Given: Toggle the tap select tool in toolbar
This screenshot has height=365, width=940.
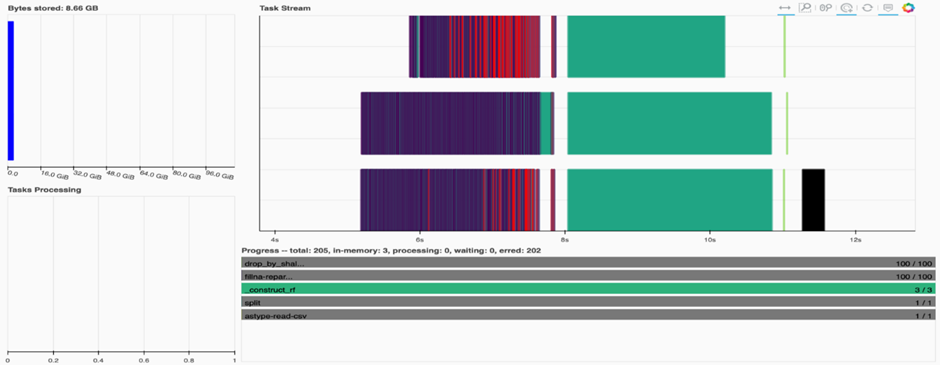Looking at the screenshot, I should 846,8.
